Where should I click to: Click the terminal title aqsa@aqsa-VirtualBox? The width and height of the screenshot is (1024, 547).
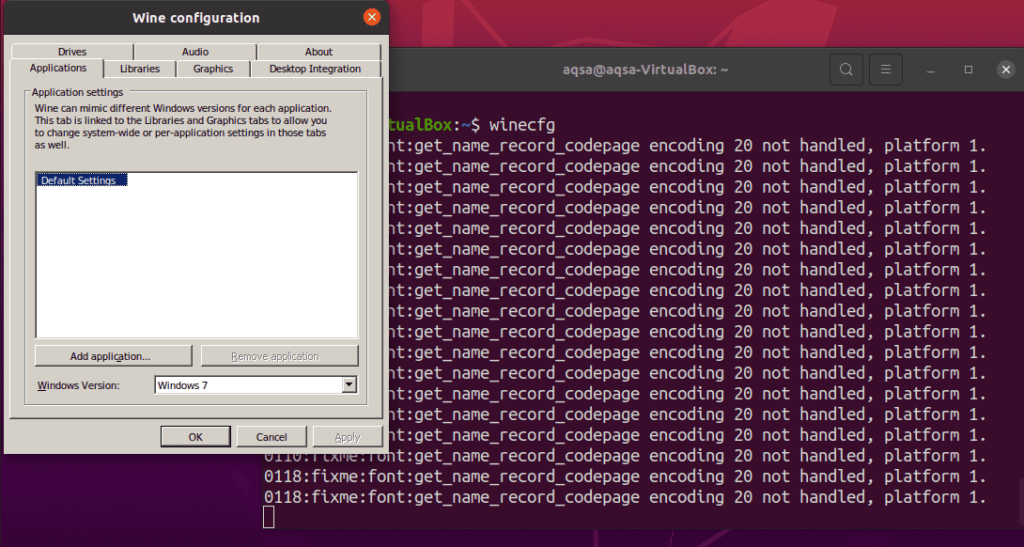pyautogui.click(x=645, y=69)
